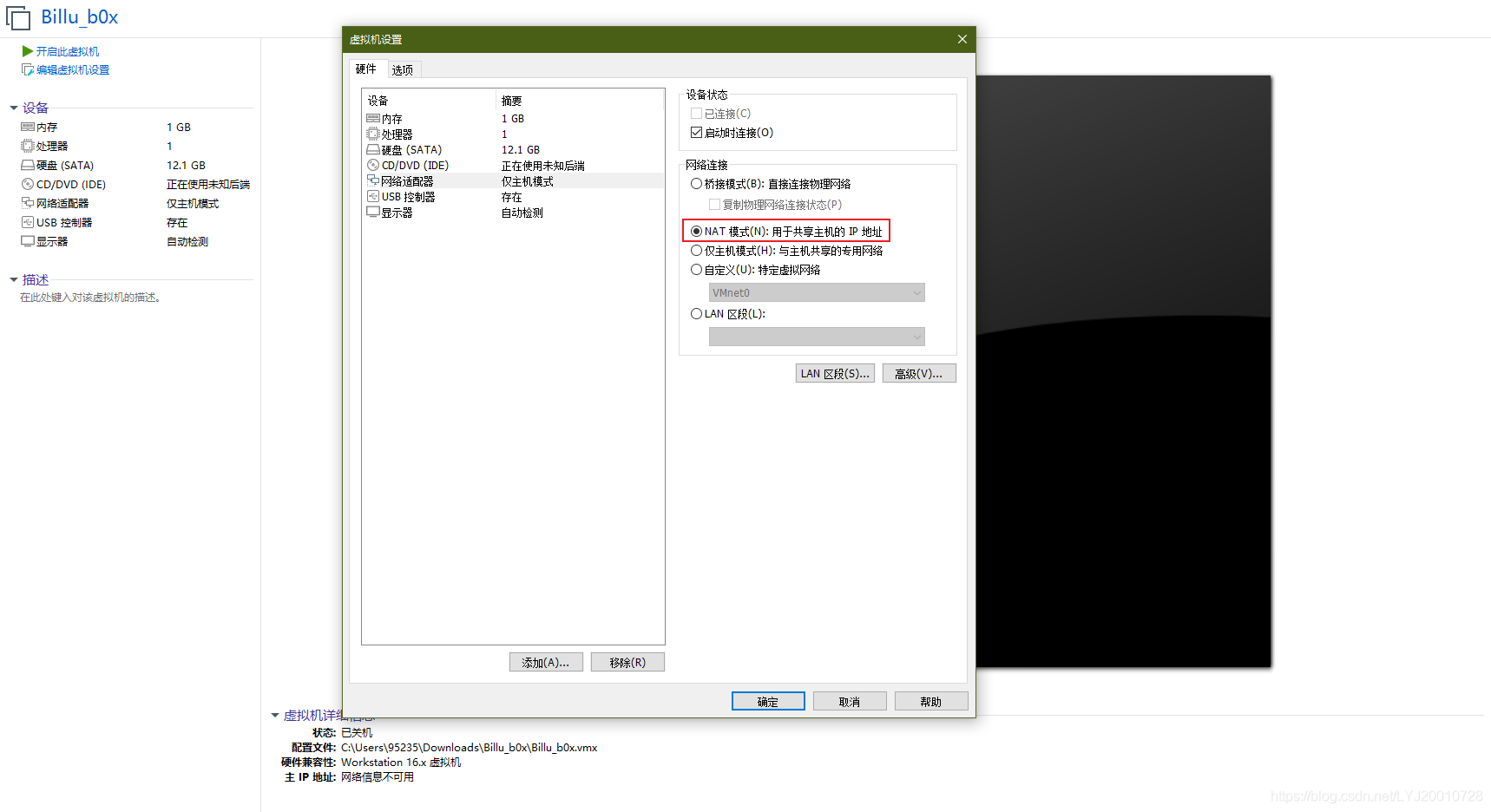Collapse the 虚拟机详细信息 section

pyautogui.click(x=275, y=716)
